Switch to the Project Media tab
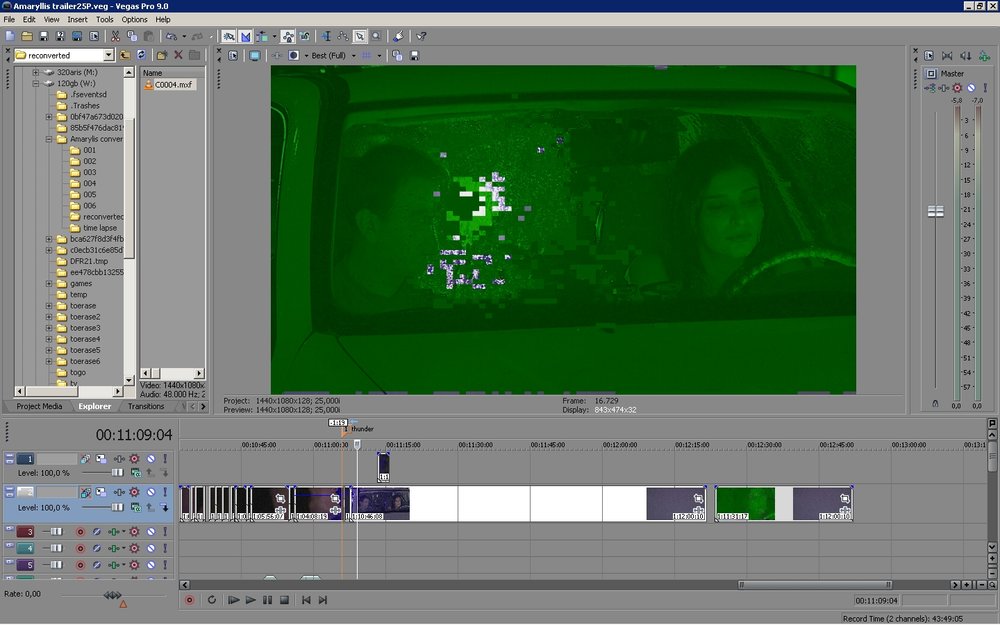 39,406
